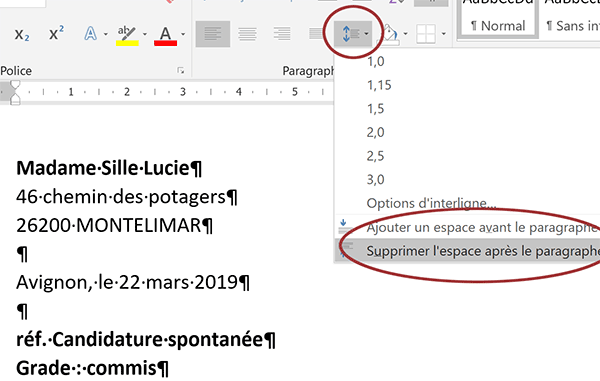Open shading paint bucket

[391, 34]
